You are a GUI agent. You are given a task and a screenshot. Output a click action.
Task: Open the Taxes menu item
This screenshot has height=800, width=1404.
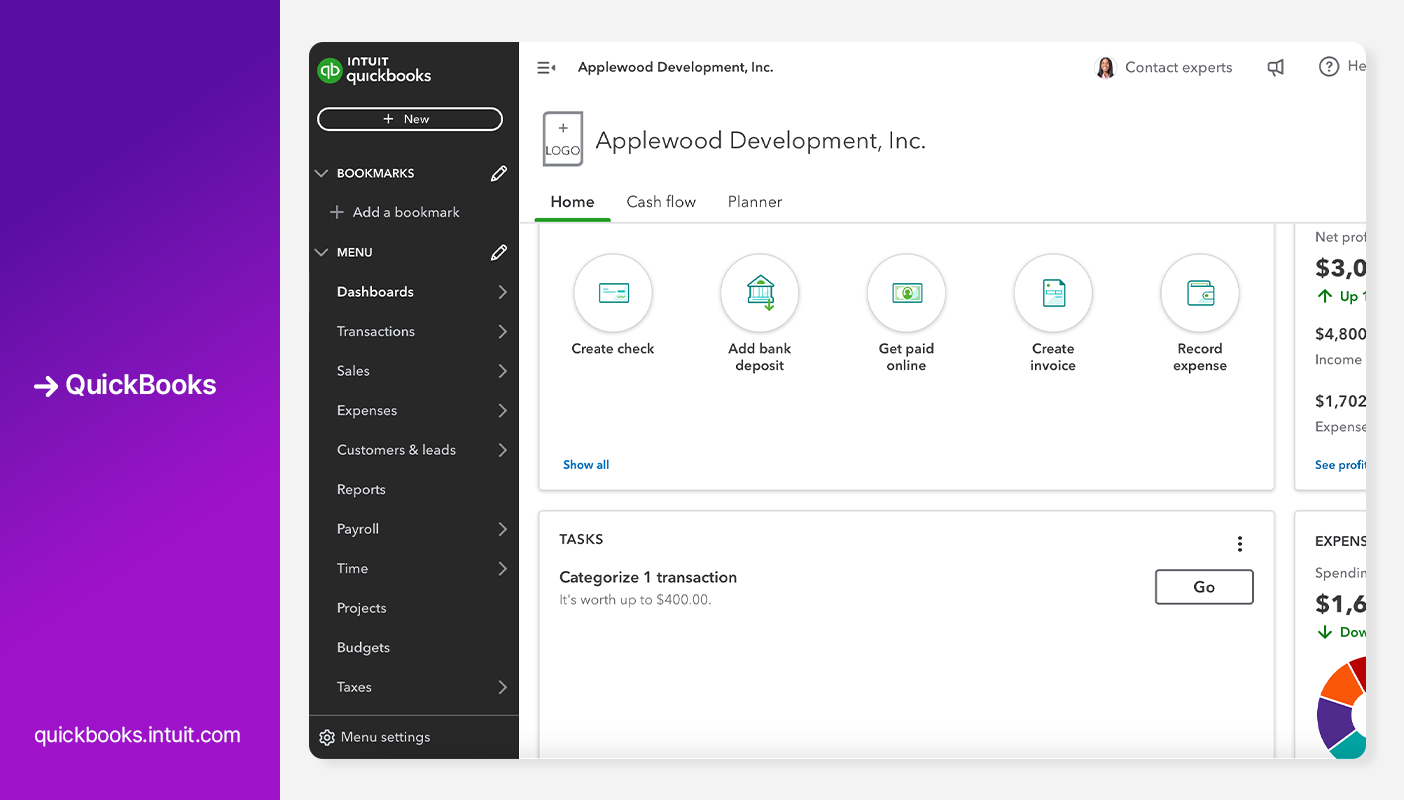click(x=354, y=687)
